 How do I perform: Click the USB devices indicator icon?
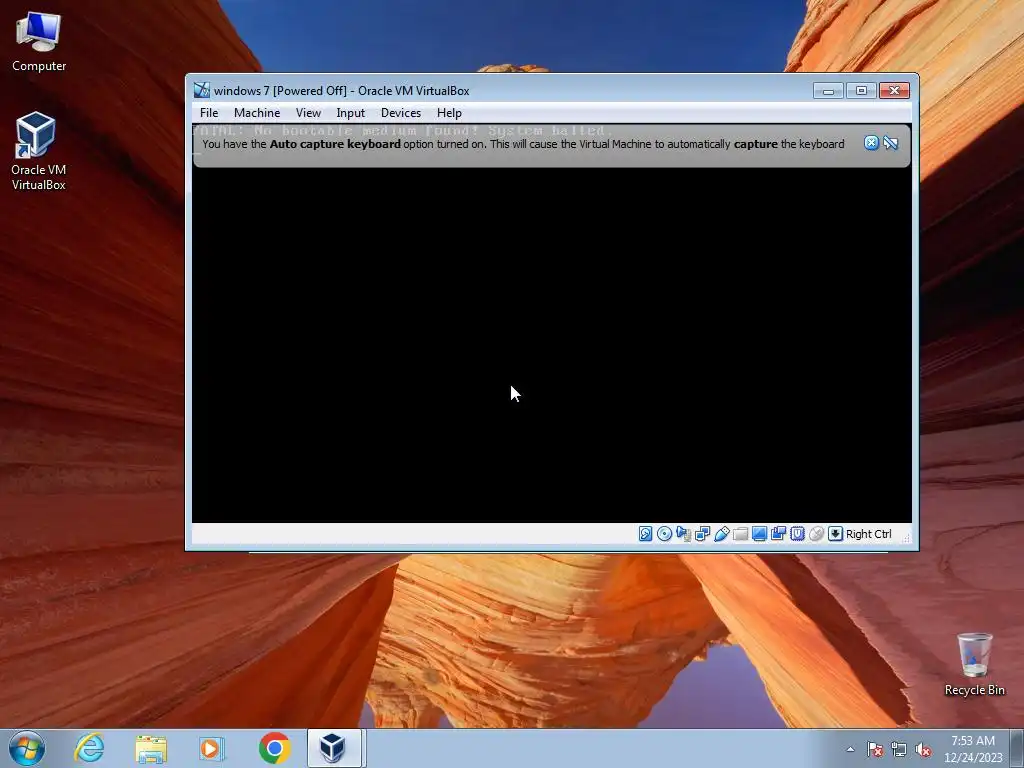[x=722, y=534]
